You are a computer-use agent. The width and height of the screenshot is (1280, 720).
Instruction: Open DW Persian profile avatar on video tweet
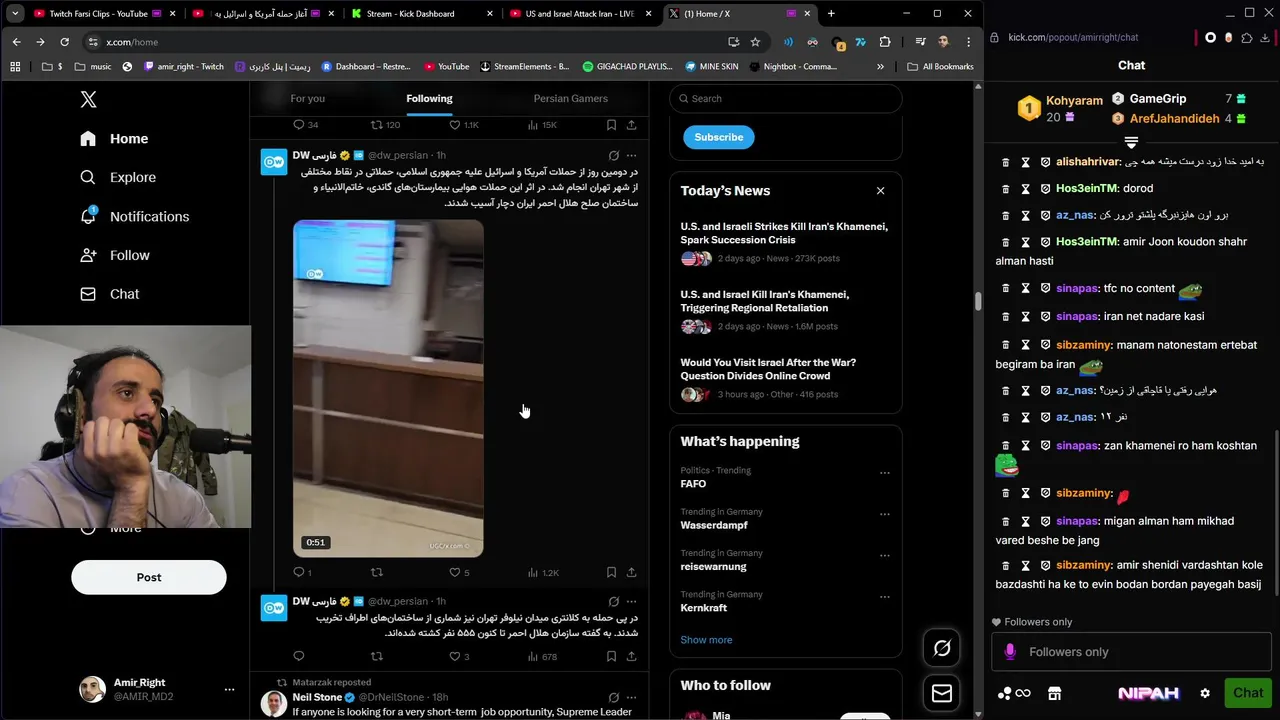274,162
